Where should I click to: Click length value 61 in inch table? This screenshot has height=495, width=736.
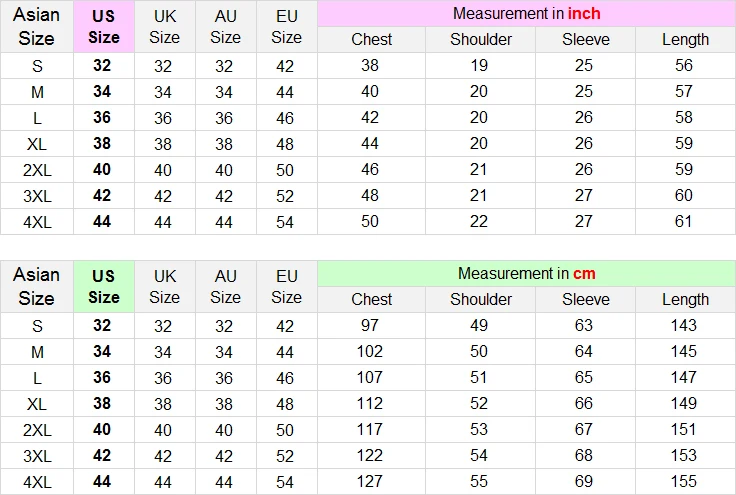[x=683, y=221]
